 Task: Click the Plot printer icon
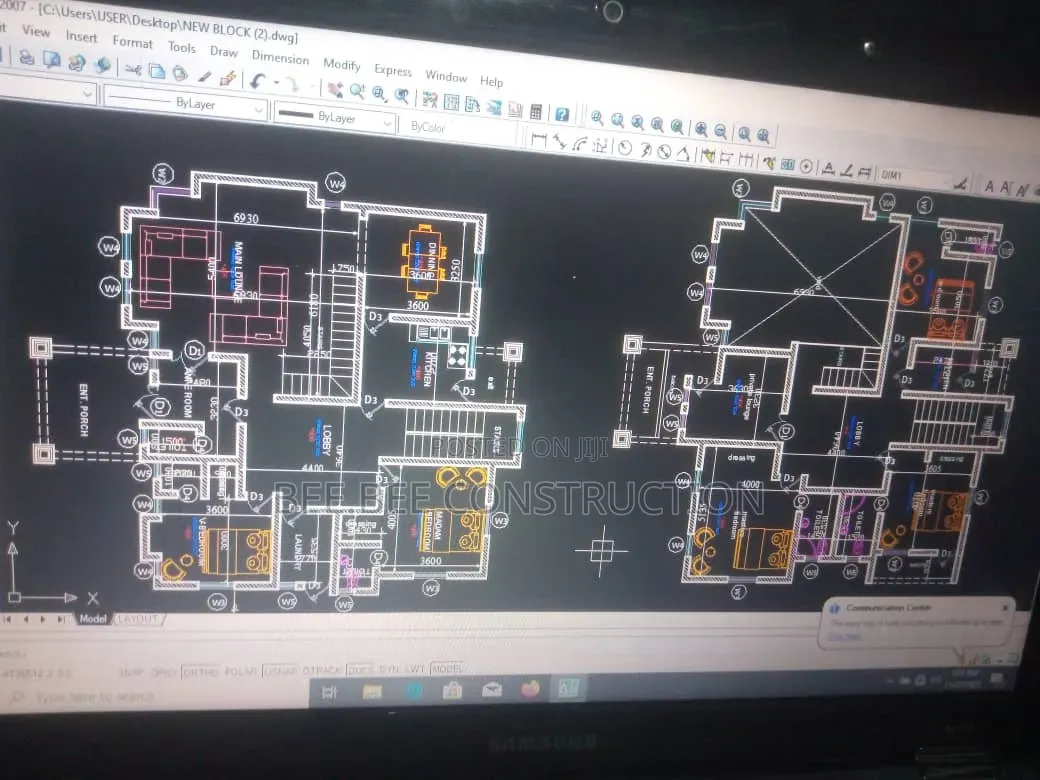point(27,58)
